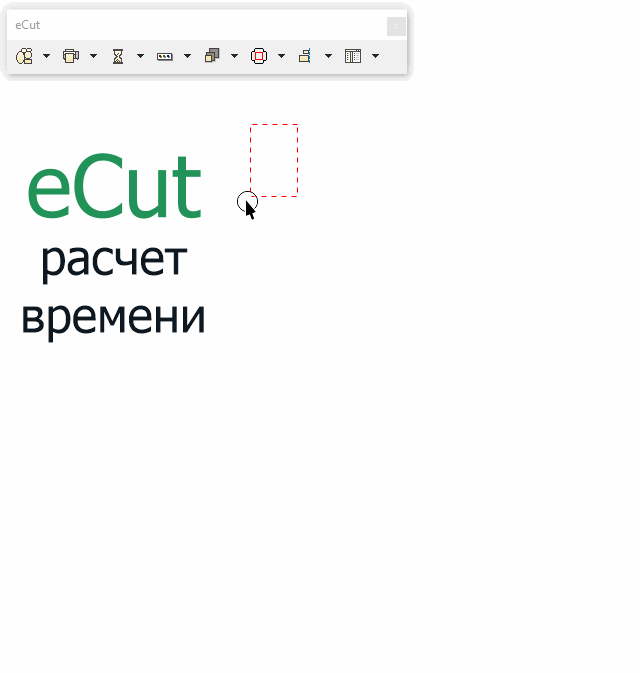Click the hourglass time calculation icon
This screenshot has height=673, width=640.
pyautogui.click(x=118, y=56)
